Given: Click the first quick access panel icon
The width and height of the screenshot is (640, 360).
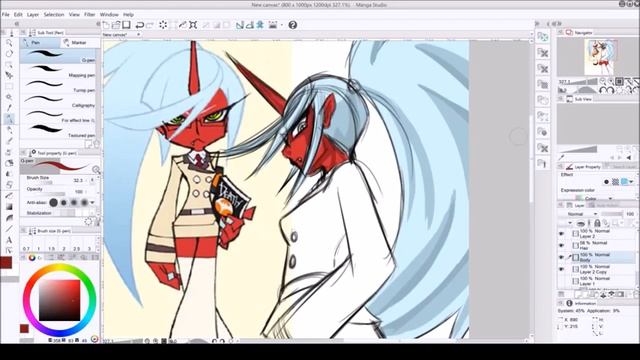Looking at the screenshot, I should pos(543,37).
